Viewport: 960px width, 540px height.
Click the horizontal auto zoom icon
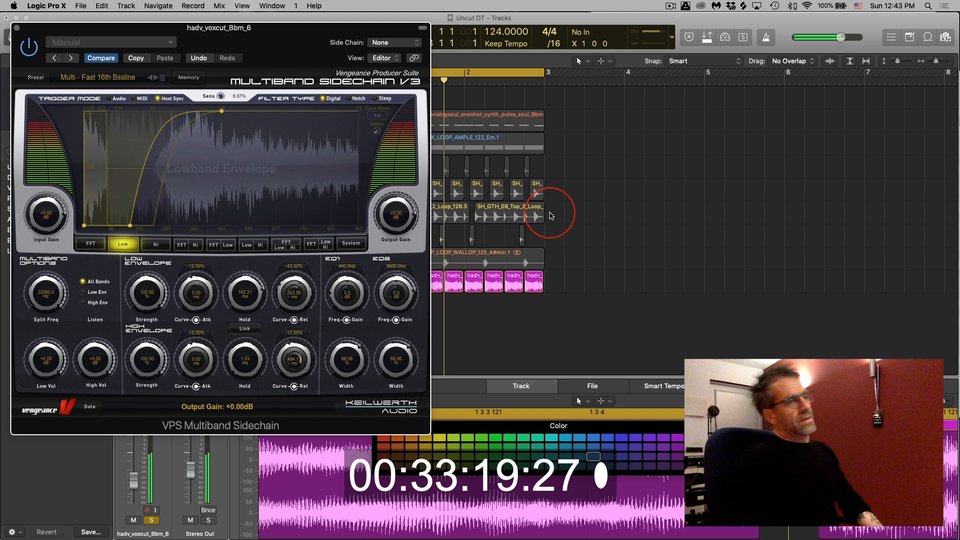tap(866, 61)
